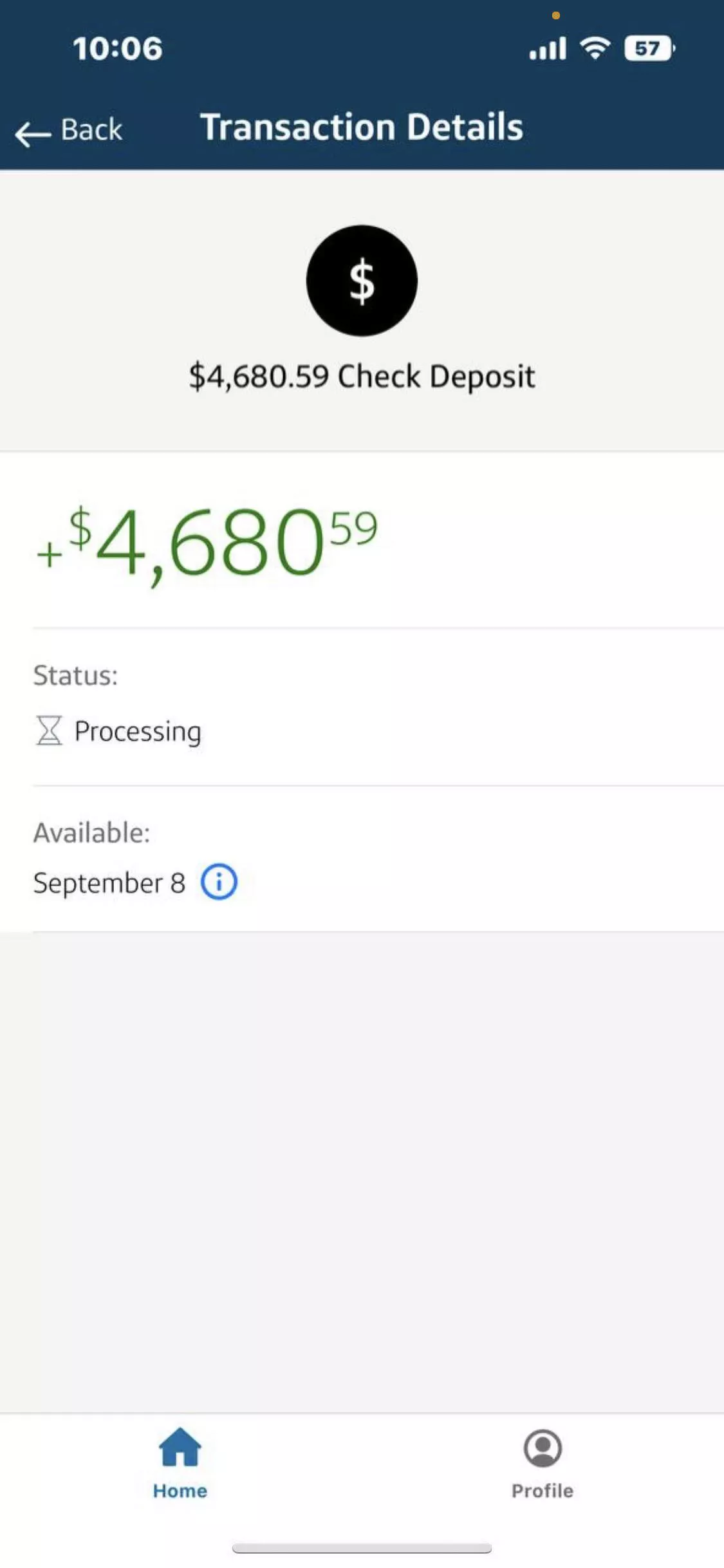Click the green +$4,680.59 amount
This screenshot has width=724, height=1568.
click(207, 542)
